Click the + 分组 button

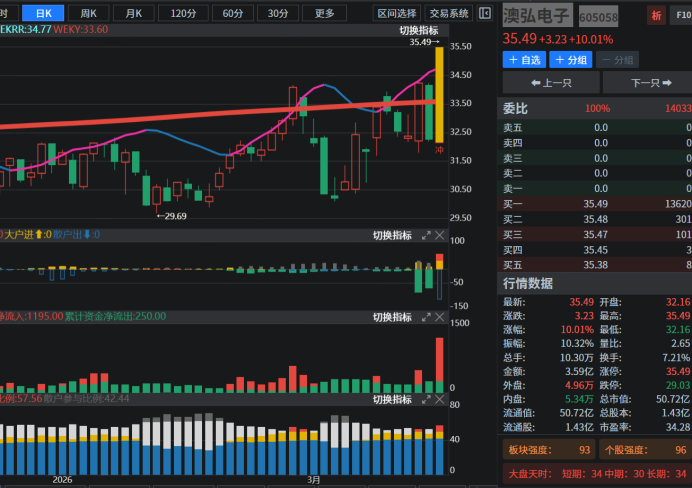click(x=570, y=60)
